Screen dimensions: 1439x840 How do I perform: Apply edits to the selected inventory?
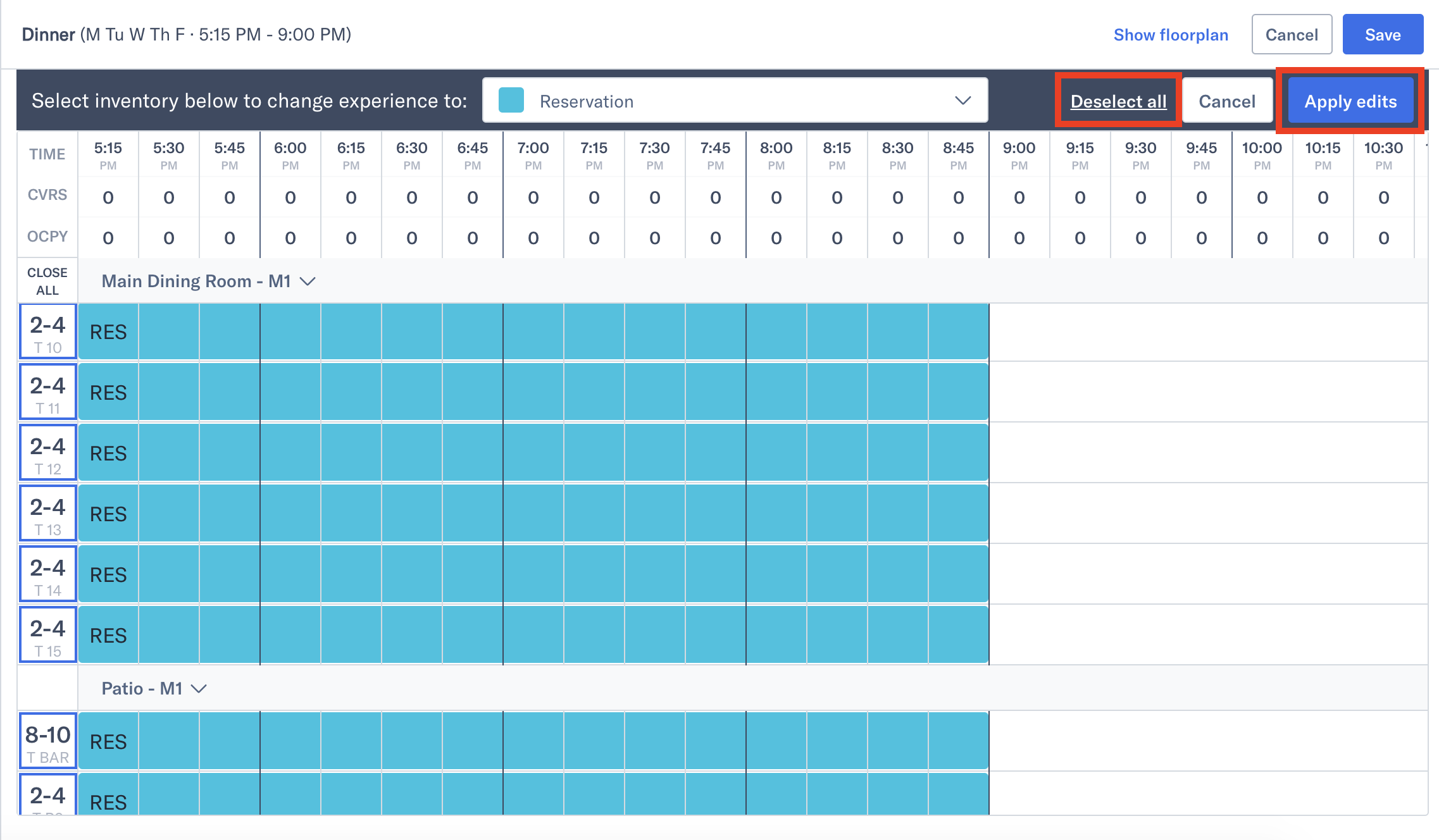point(1350,100)
